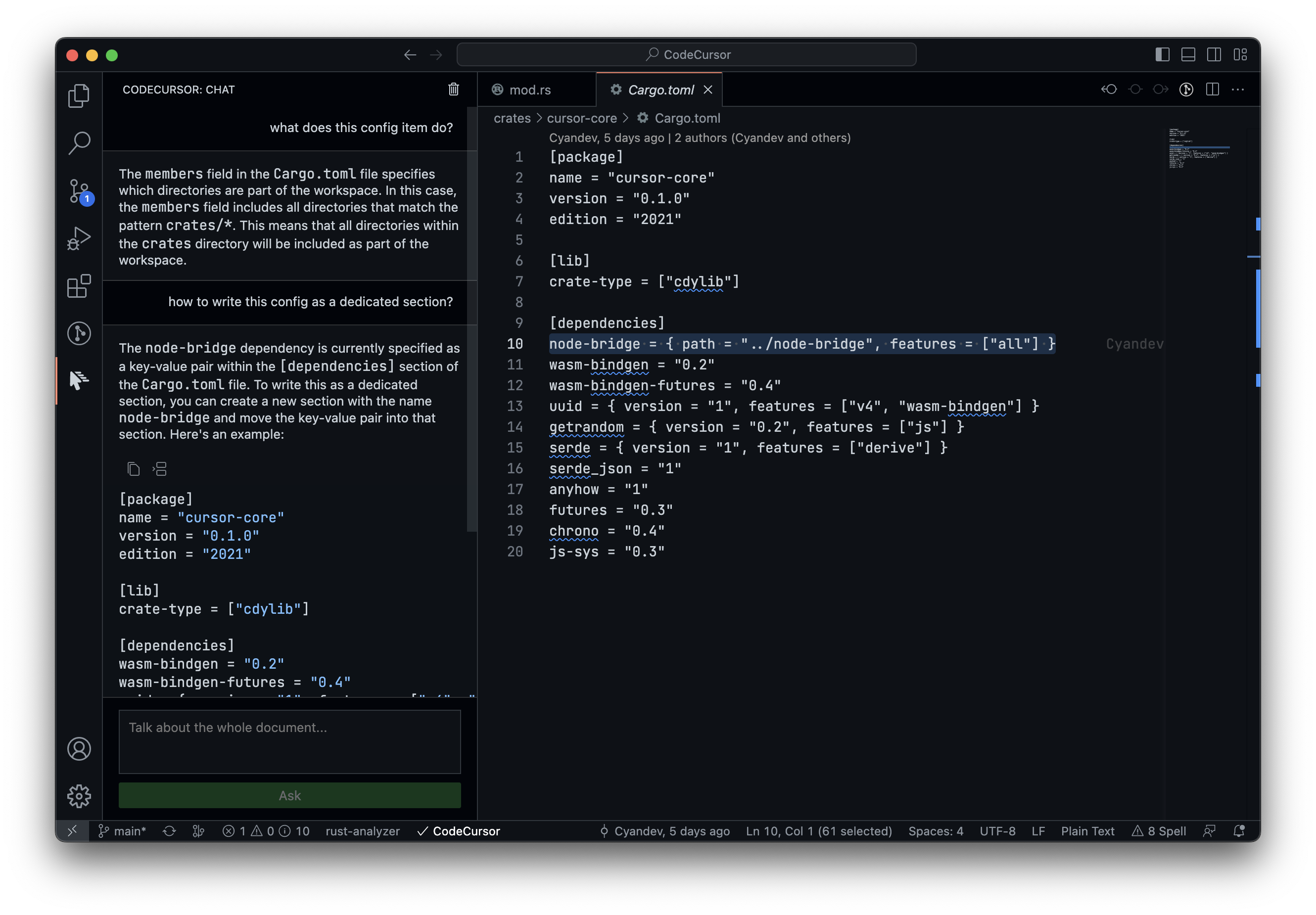The height and width of the screenshot is (915, 1316).
Task: Open the Extensions view icon
Action: click(79, 286)
